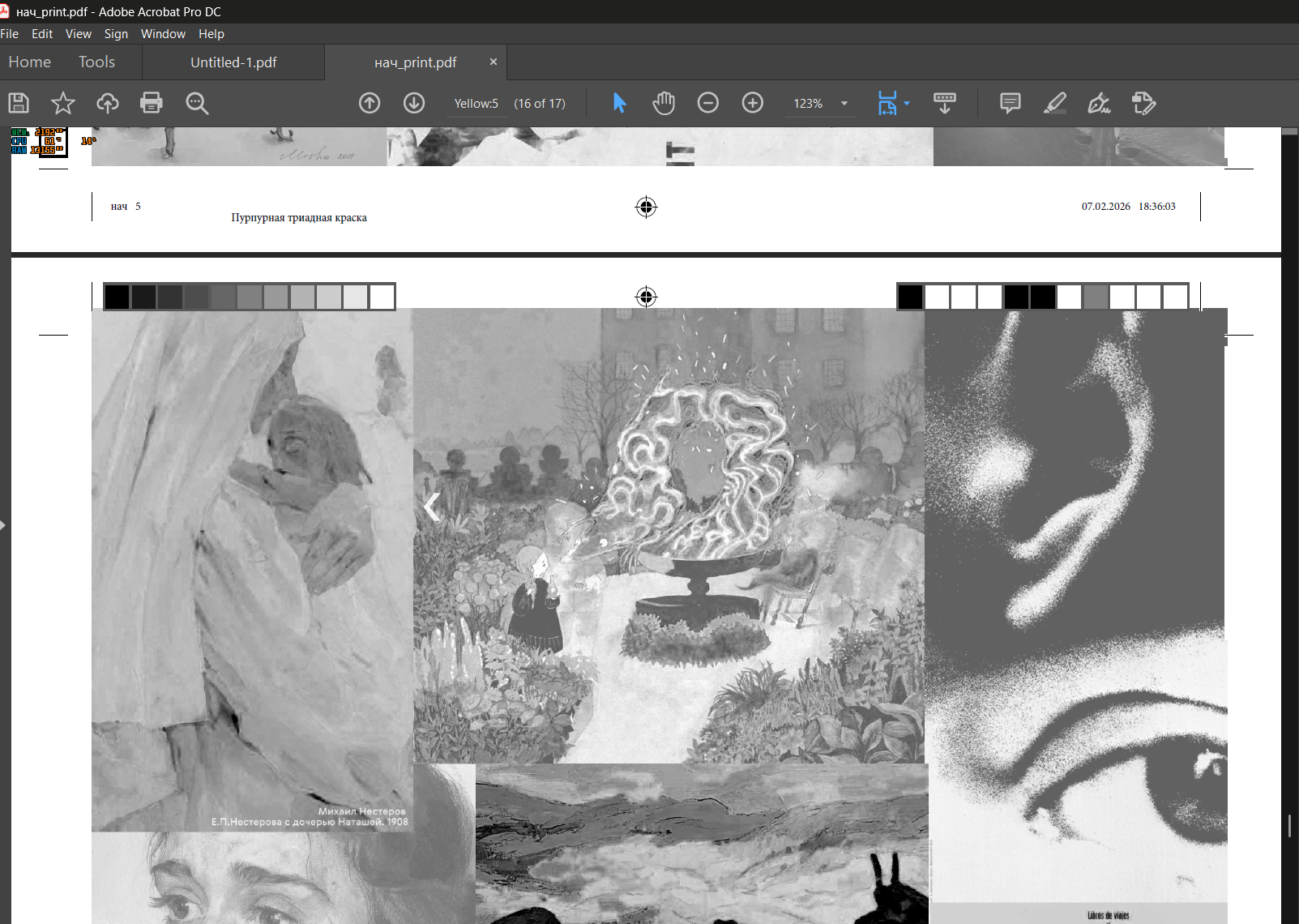Click the Михаил Нестеров caption

(361, 811)
